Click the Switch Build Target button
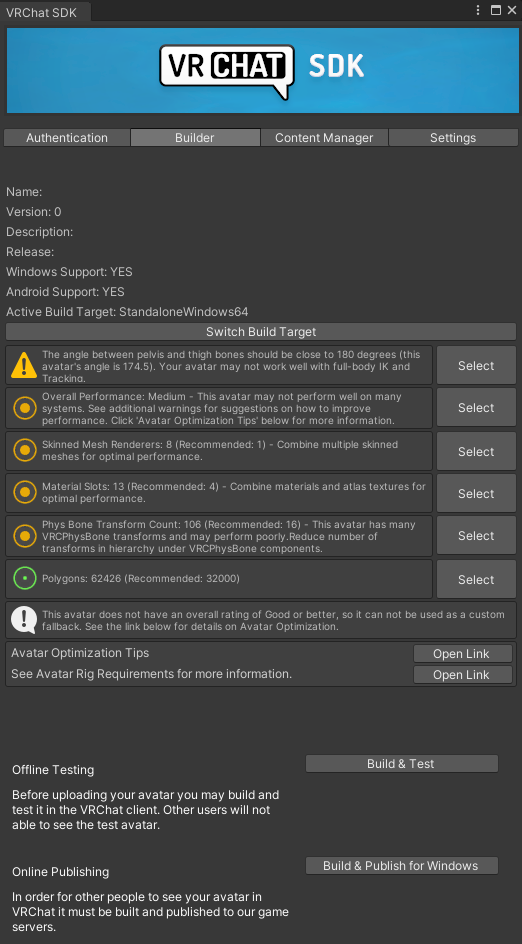522x944 pixels. [261, 332]
